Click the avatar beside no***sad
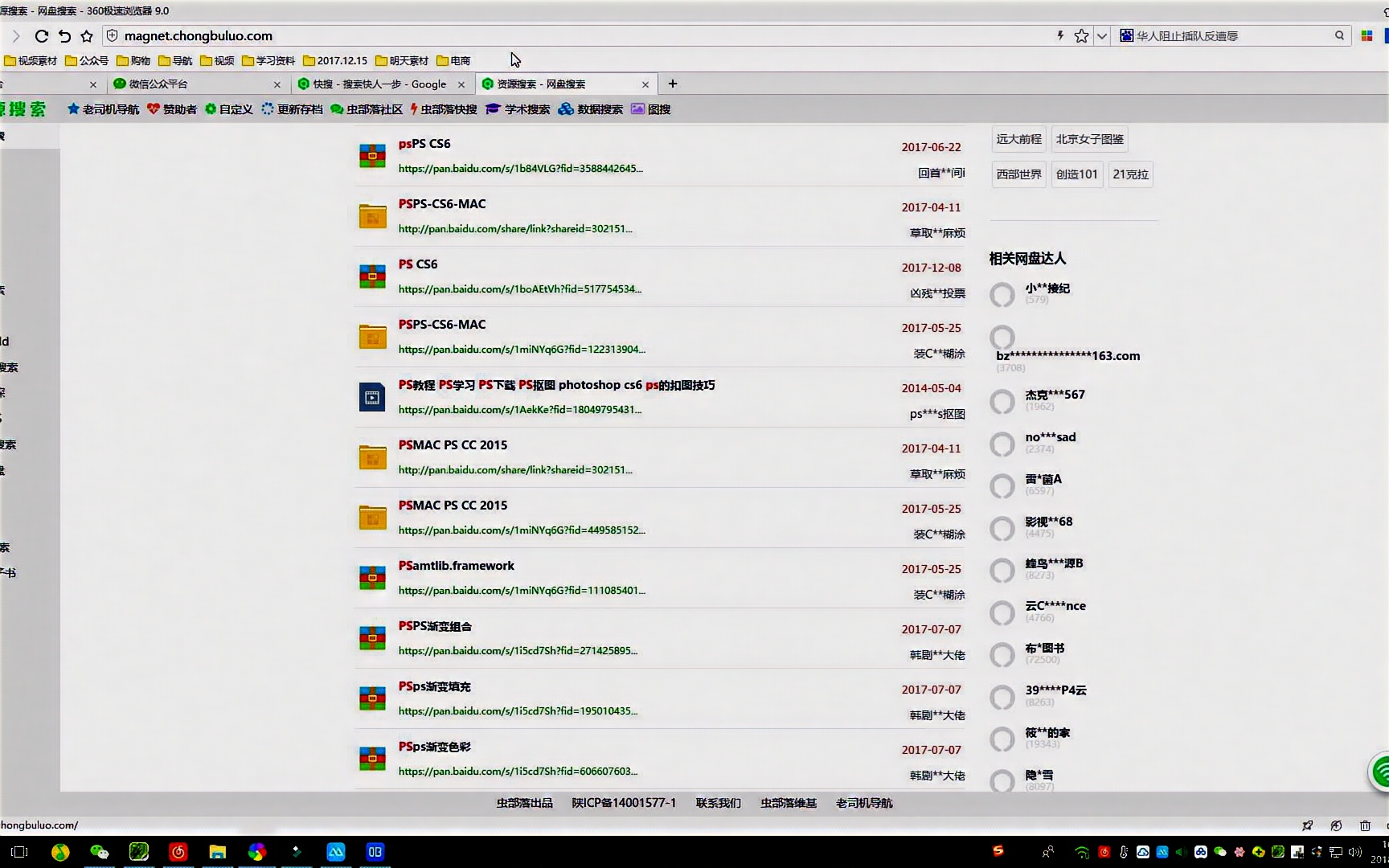This screenshot has height=868, width=1389. pos(1002,444)
